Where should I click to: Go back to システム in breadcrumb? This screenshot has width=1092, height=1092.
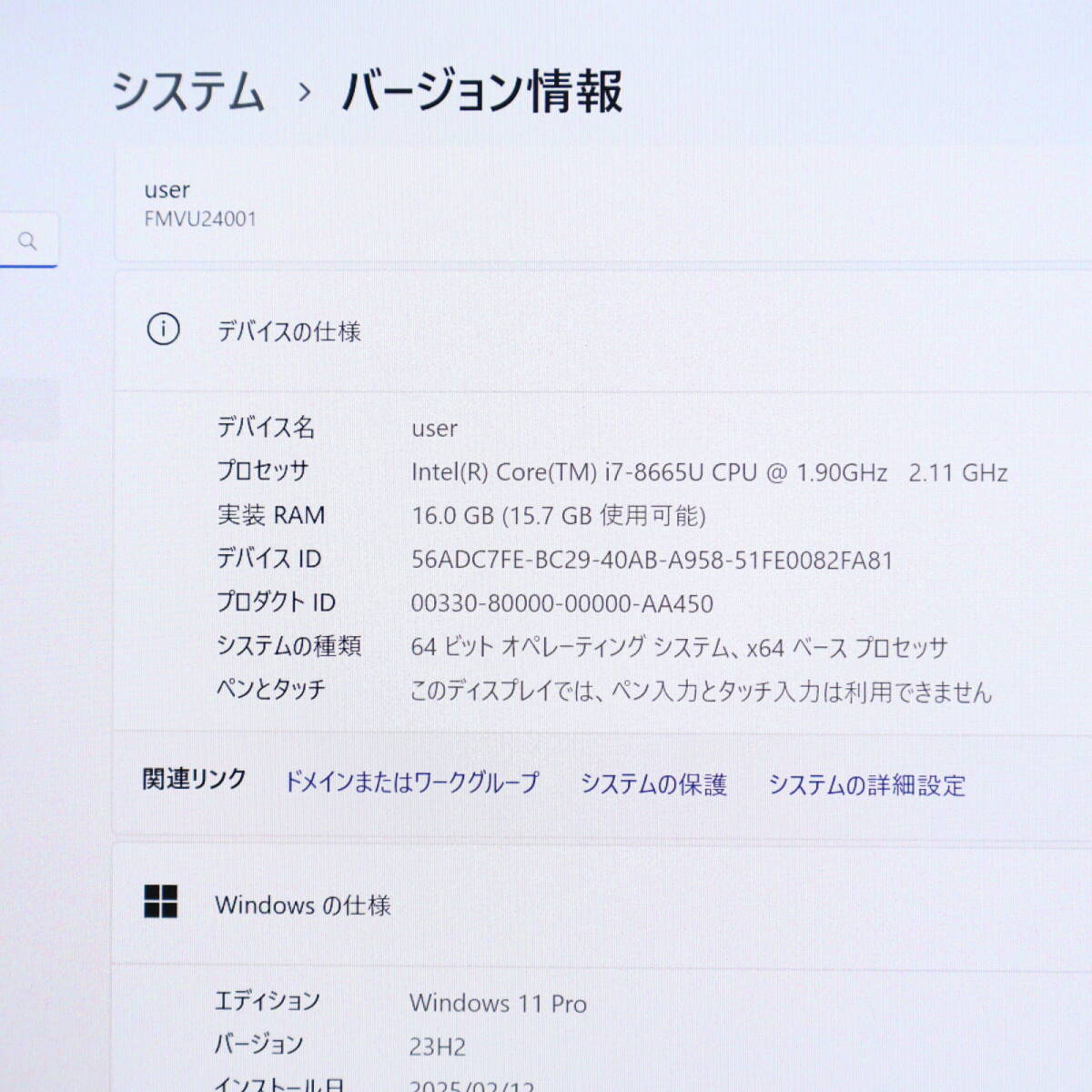point(188,92)
